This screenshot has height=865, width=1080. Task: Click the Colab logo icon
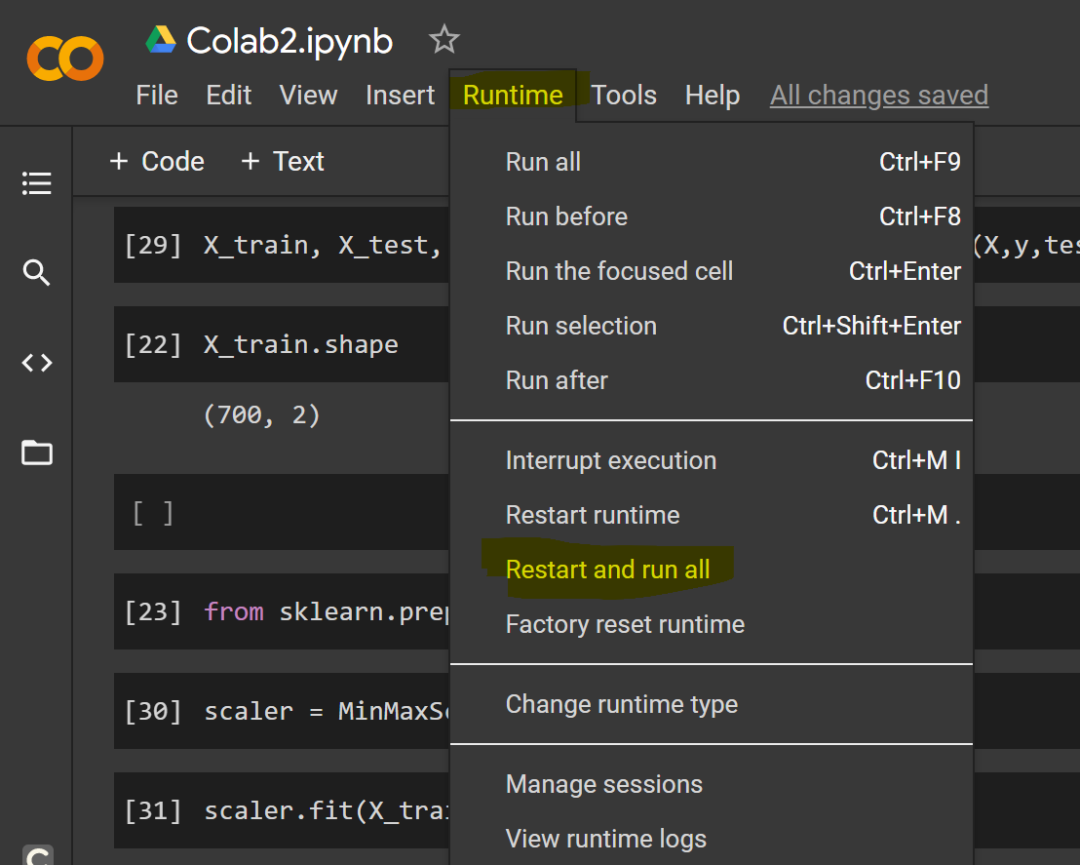coord(65,58)
